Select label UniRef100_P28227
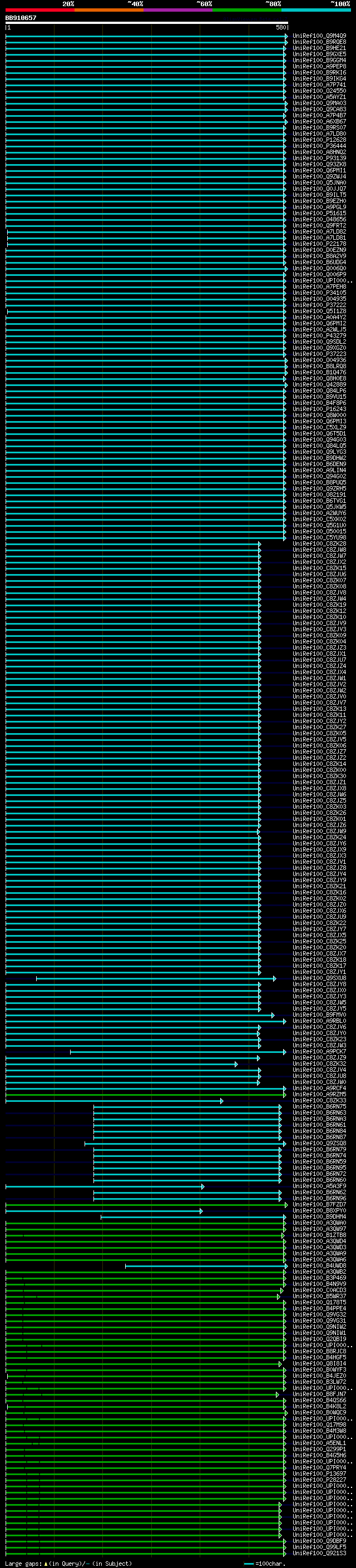Image resolution: width=356 pixels, height=1568 pixels. coord(319,1480)
